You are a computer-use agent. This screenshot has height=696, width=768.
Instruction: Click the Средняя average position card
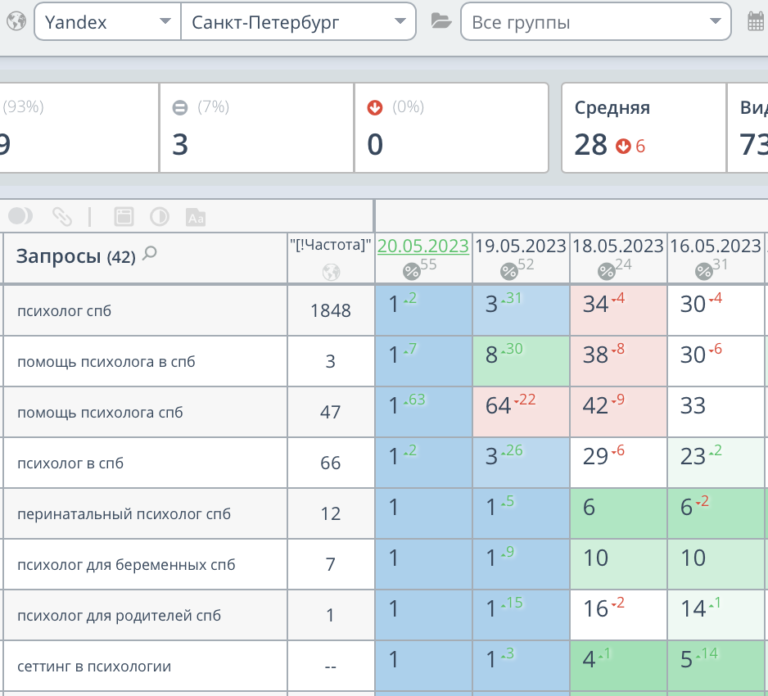click(x=643, y=128)
